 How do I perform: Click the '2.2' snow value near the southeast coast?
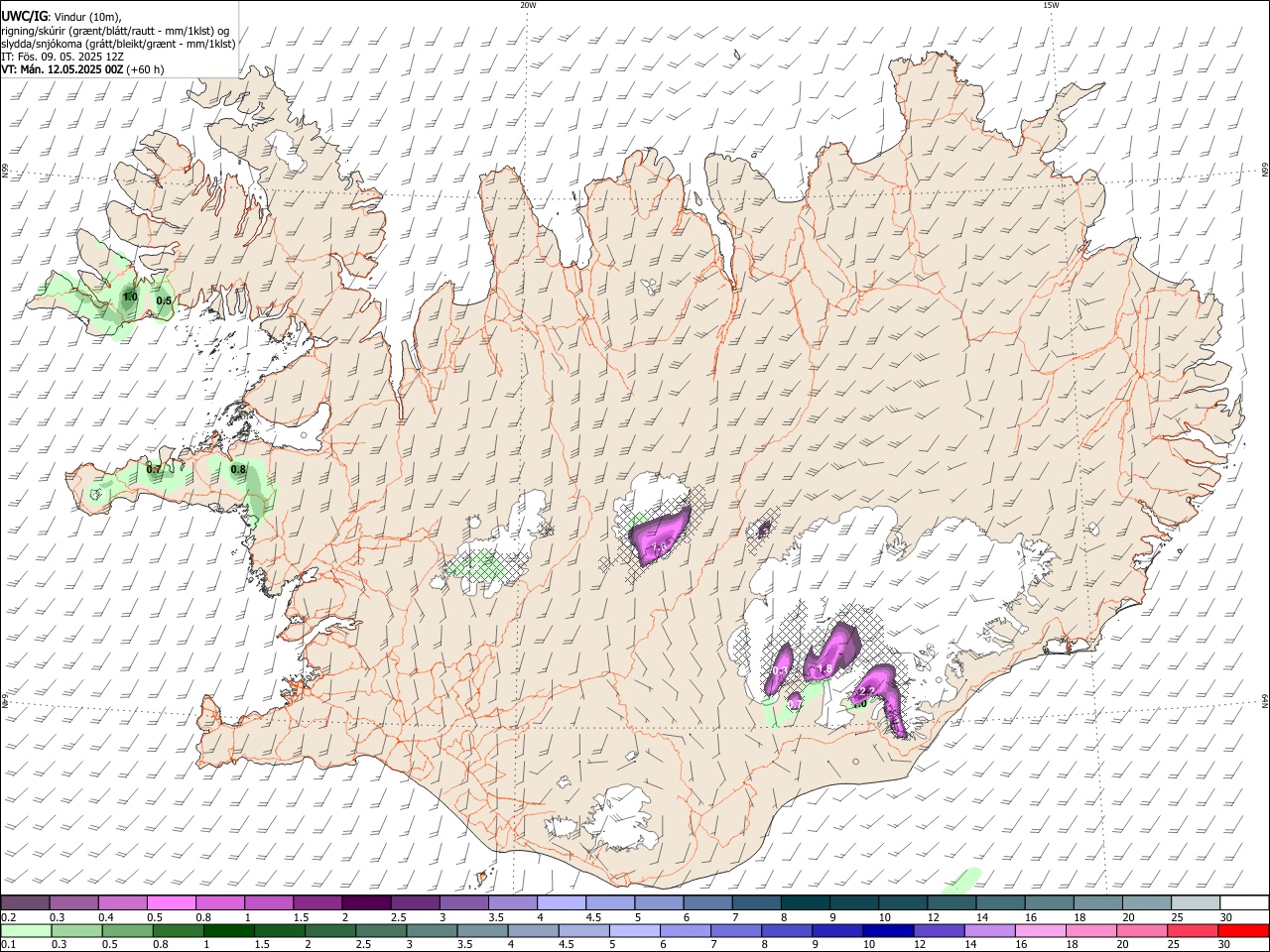[866, 691]
